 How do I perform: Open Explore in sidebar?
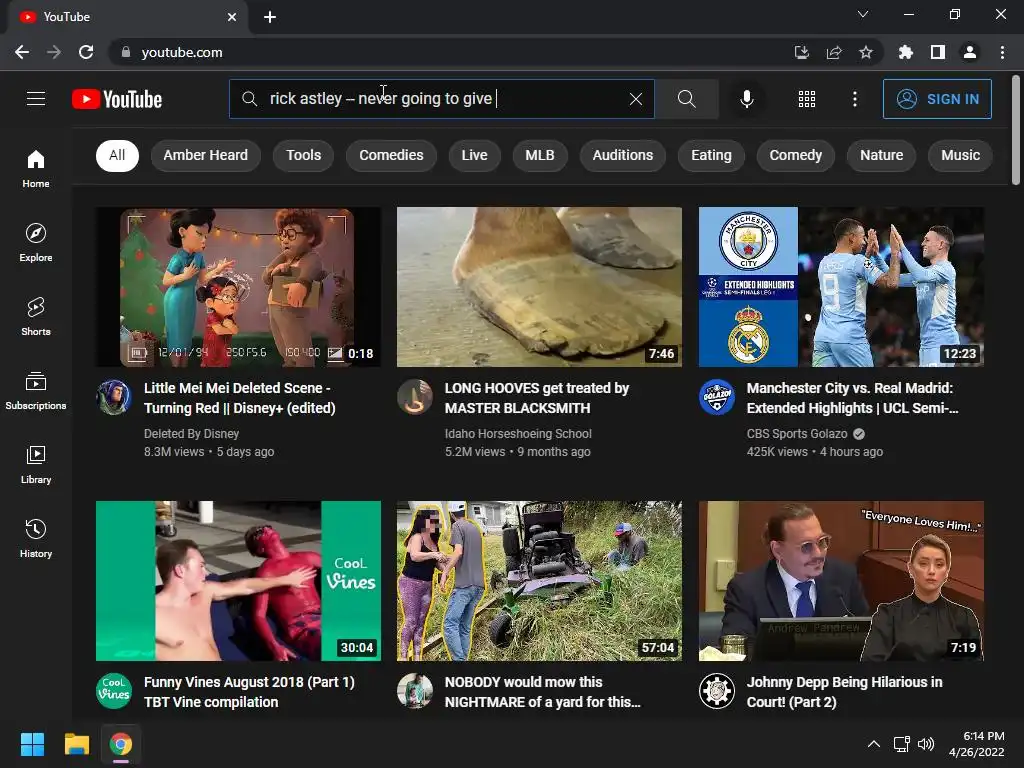click(x=36, y=242)
